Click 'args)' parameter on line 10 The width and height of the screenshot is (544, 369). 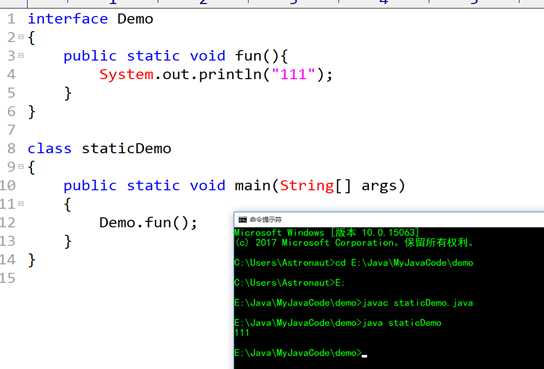[383, 186]
